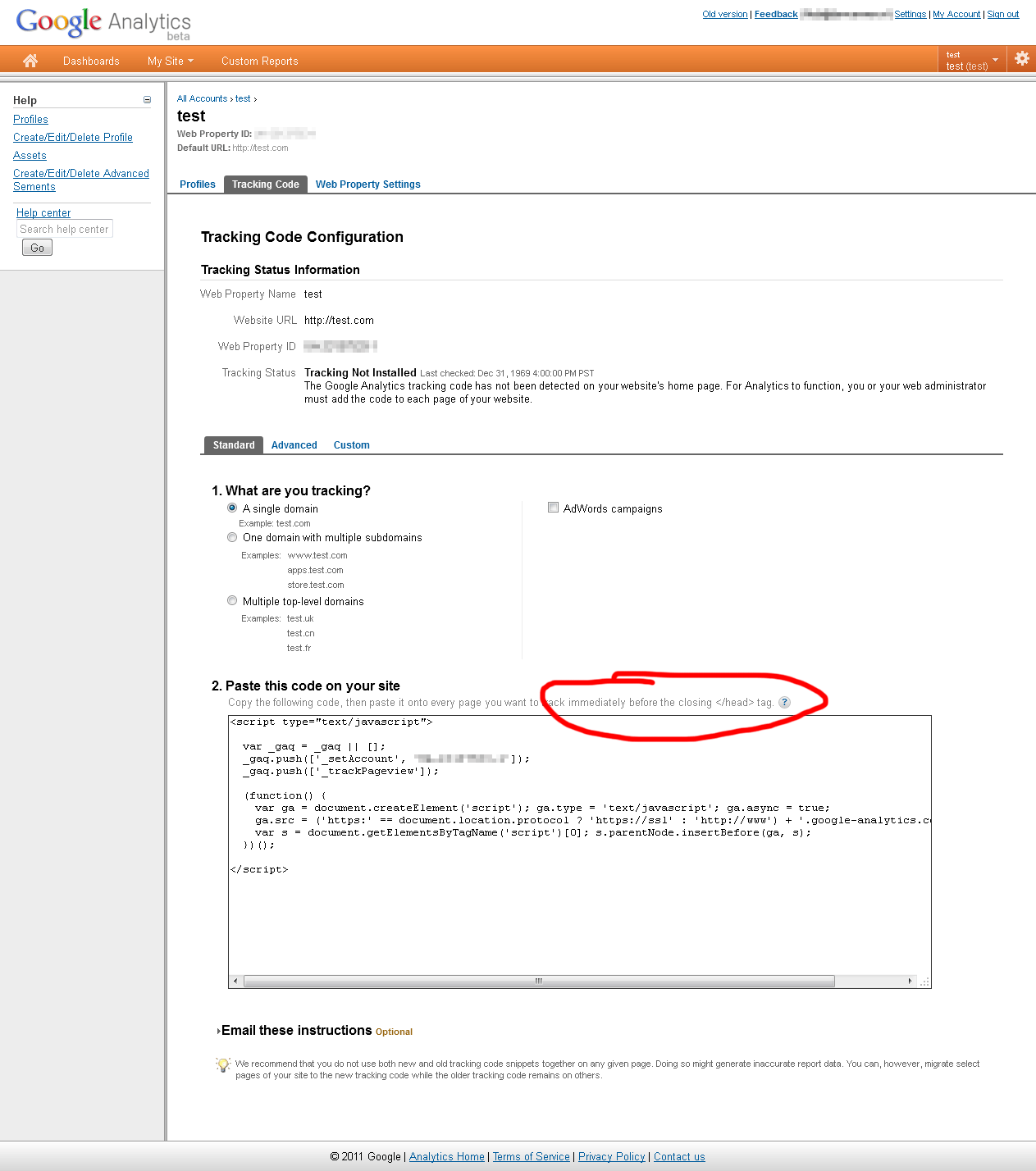
Task: Open Custom Reports in navbar
Action: (259, 61)
